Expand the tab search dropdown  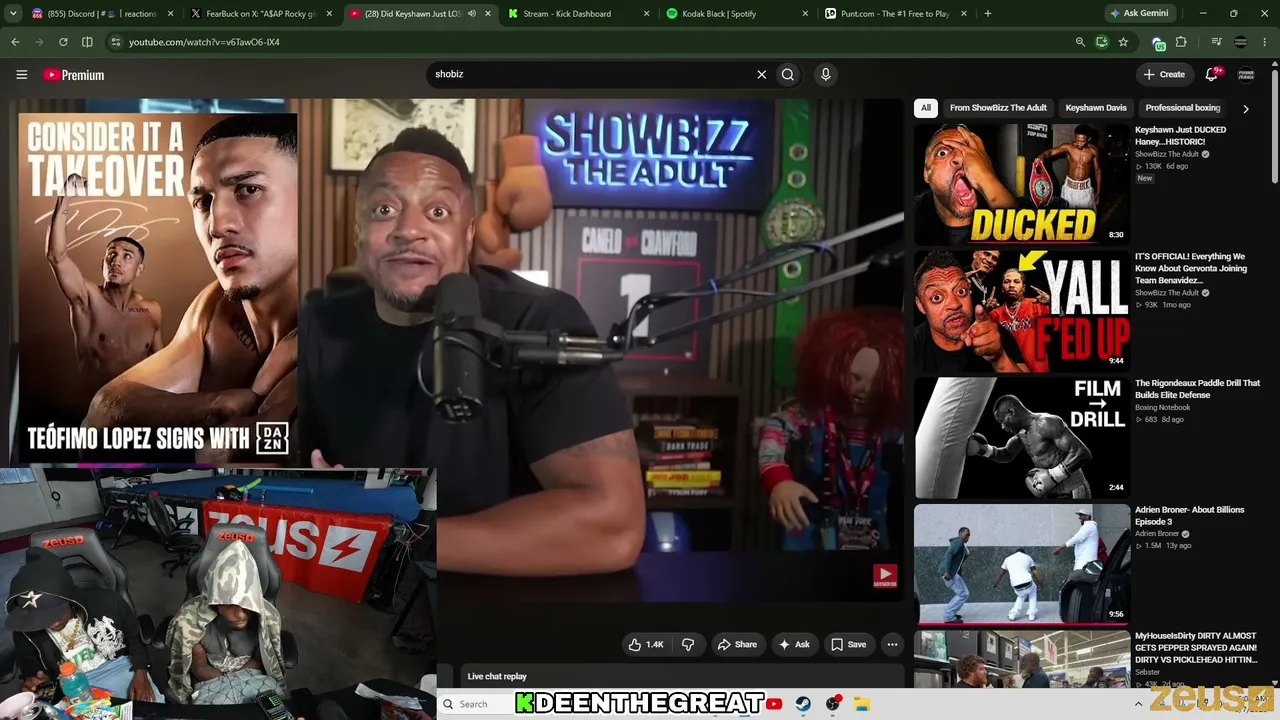tap(13, 14)
